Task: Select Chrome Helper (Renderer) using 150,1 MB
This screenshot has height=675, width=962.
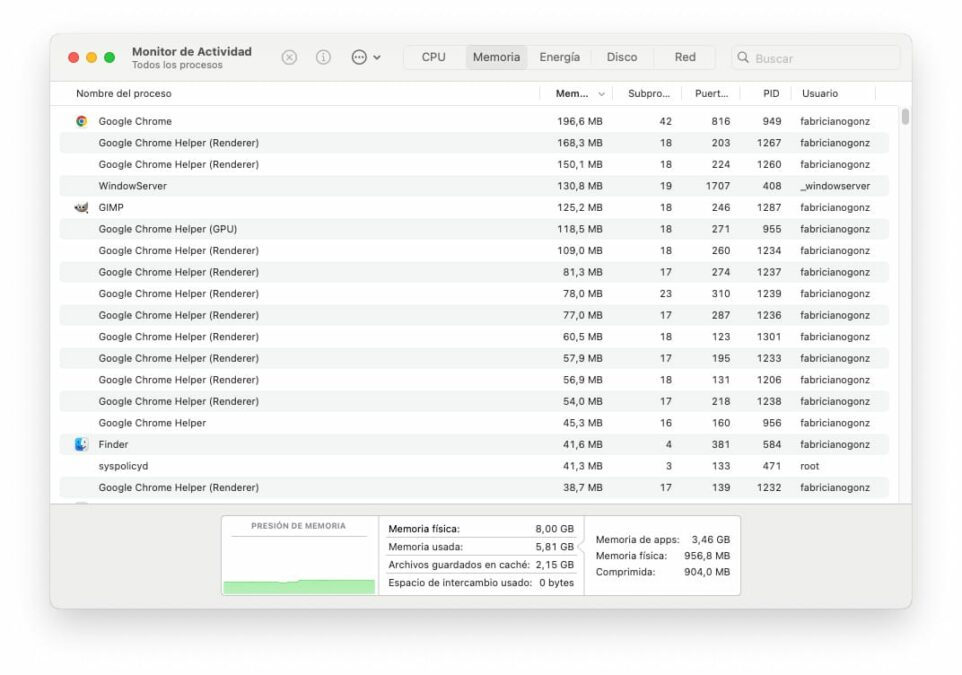Action: (x=474, y=164)
